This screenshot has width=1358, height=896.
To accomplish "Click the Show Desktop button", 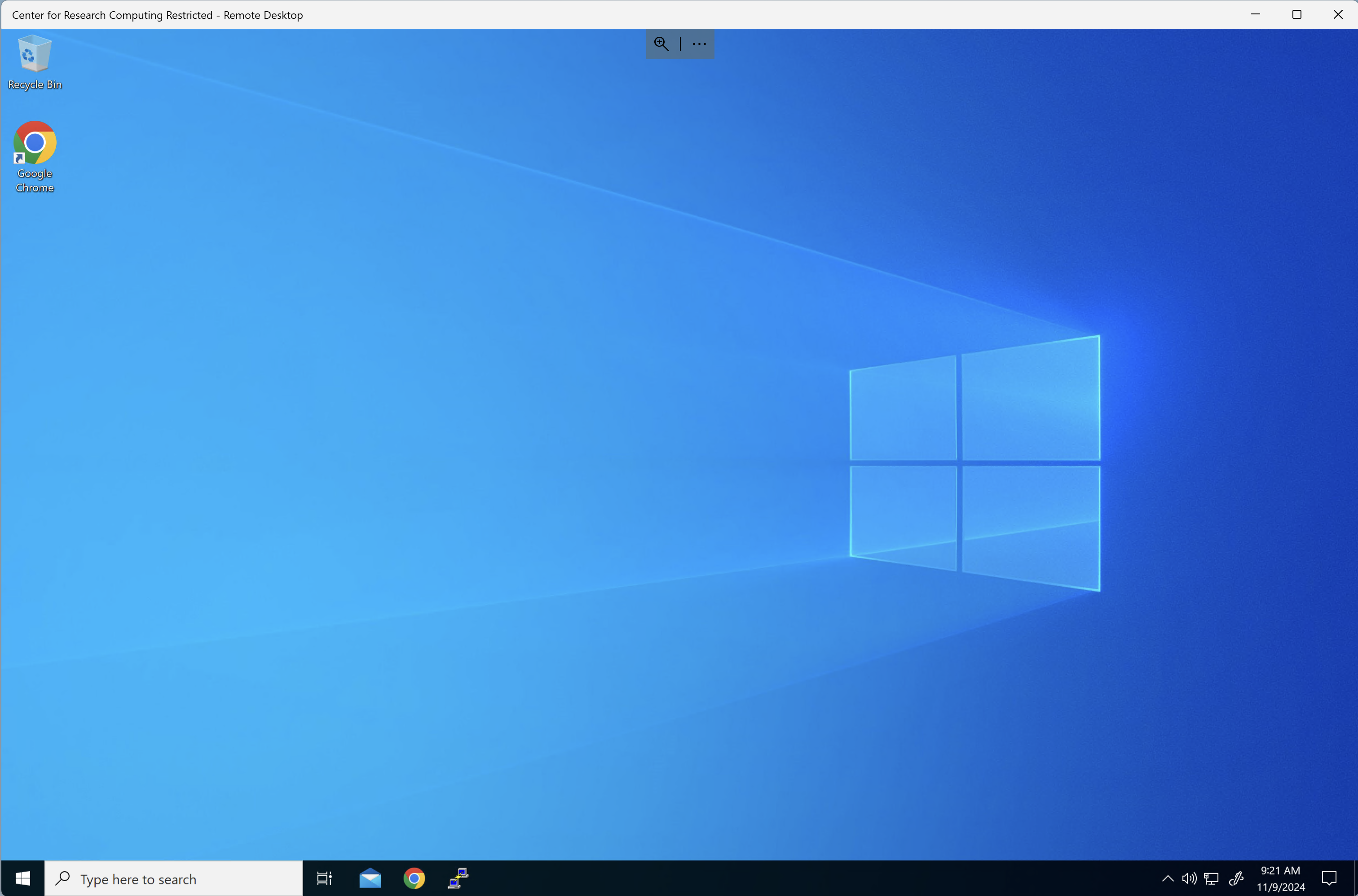I will tap(1354, 878).
